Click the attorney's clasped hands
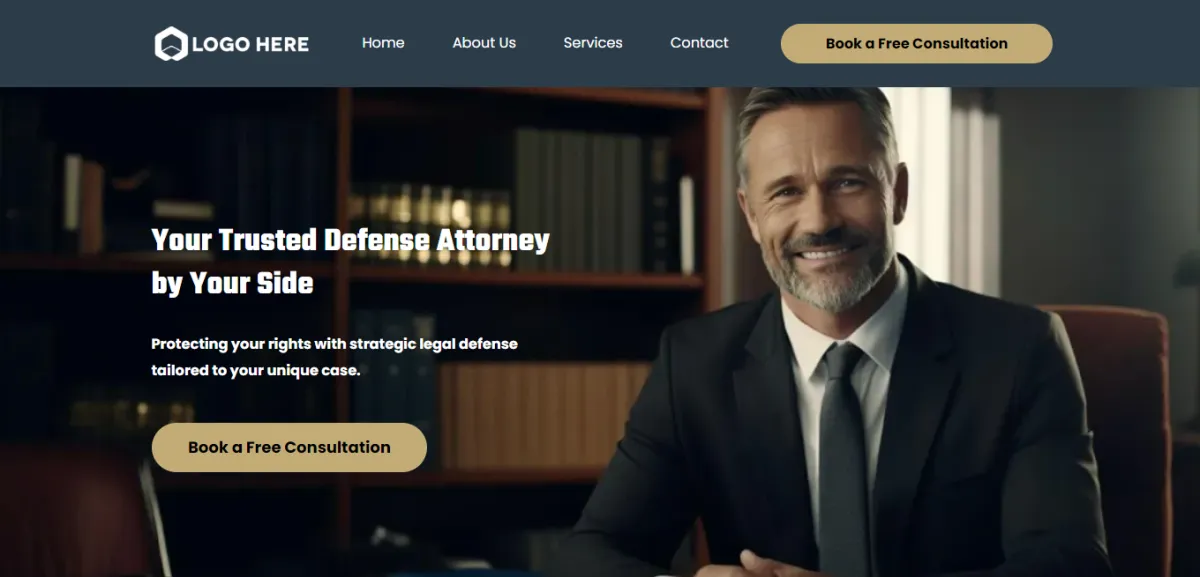The image size is (1200, 577). pyautogui.click(x=770, y=564)
